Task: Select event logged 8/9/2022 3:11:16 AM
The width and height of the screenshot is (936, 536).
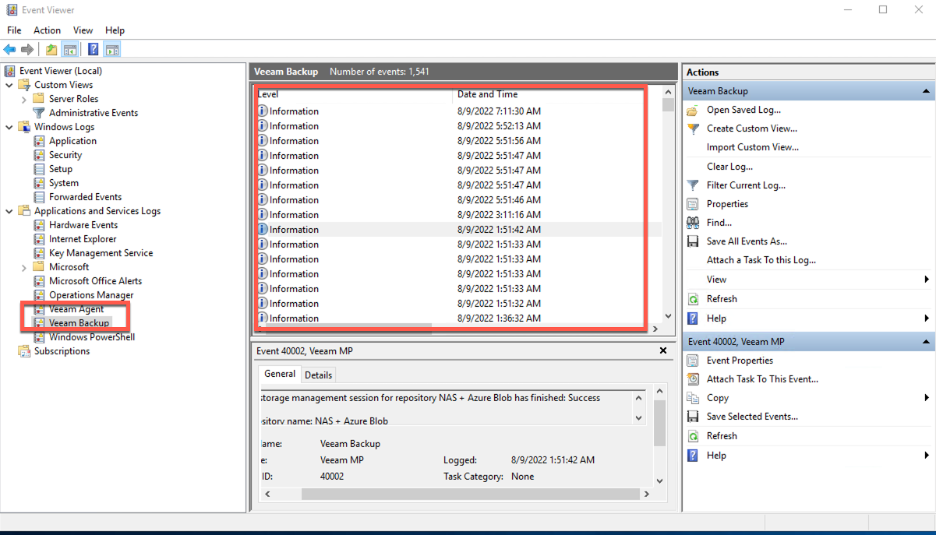Action: (458, 215)
